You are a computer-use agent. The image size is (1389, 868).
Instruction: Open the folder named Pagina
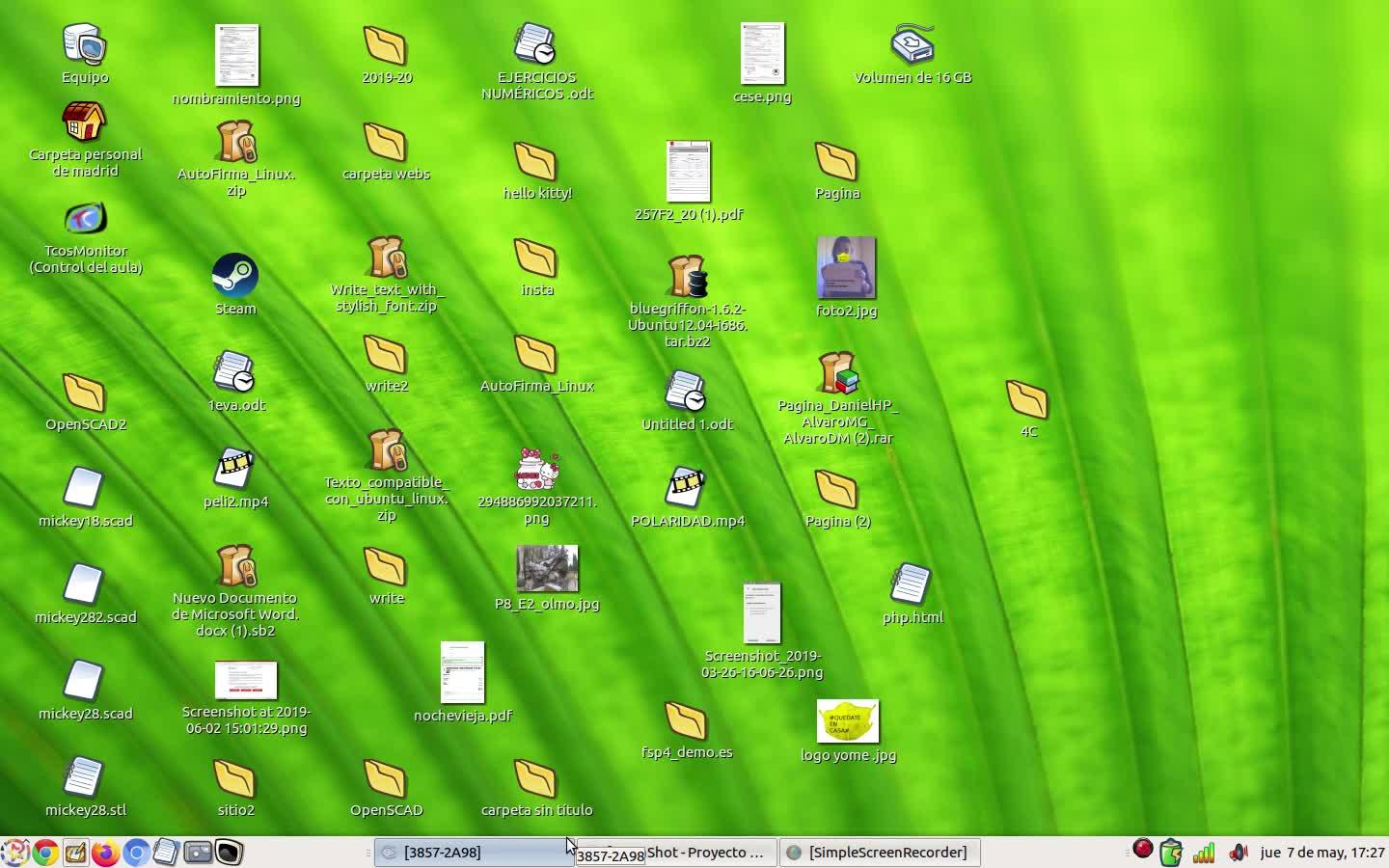point(837,161)
